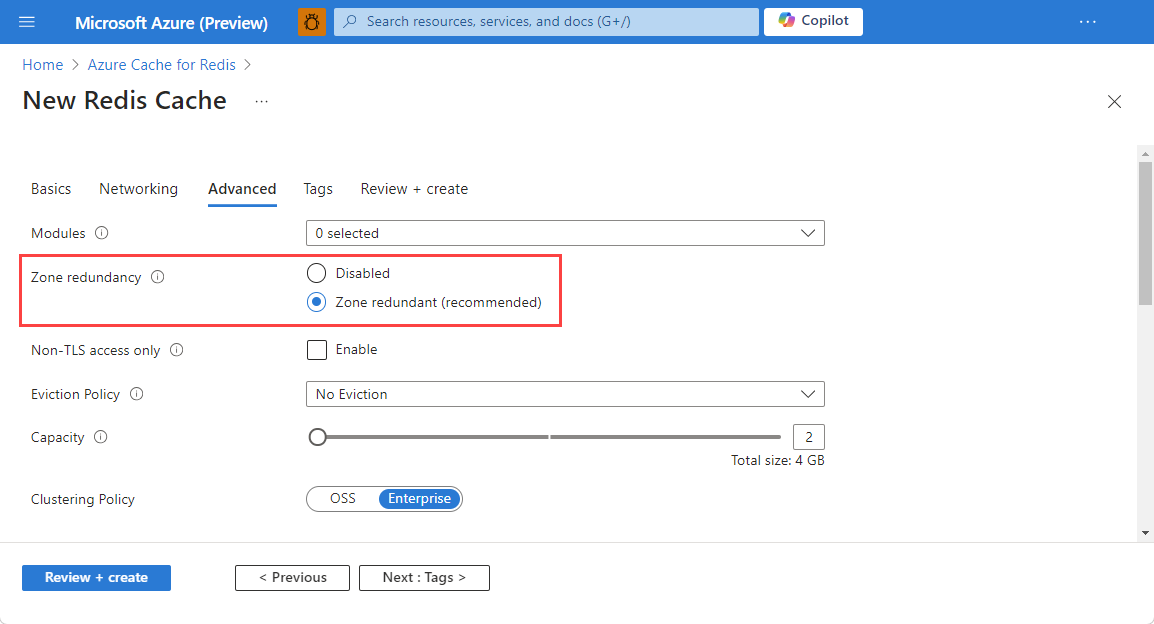The height and width of the screenshot is (624, 1154).
Task: Enable Non-TLS access only
Action: coord(317,349)
